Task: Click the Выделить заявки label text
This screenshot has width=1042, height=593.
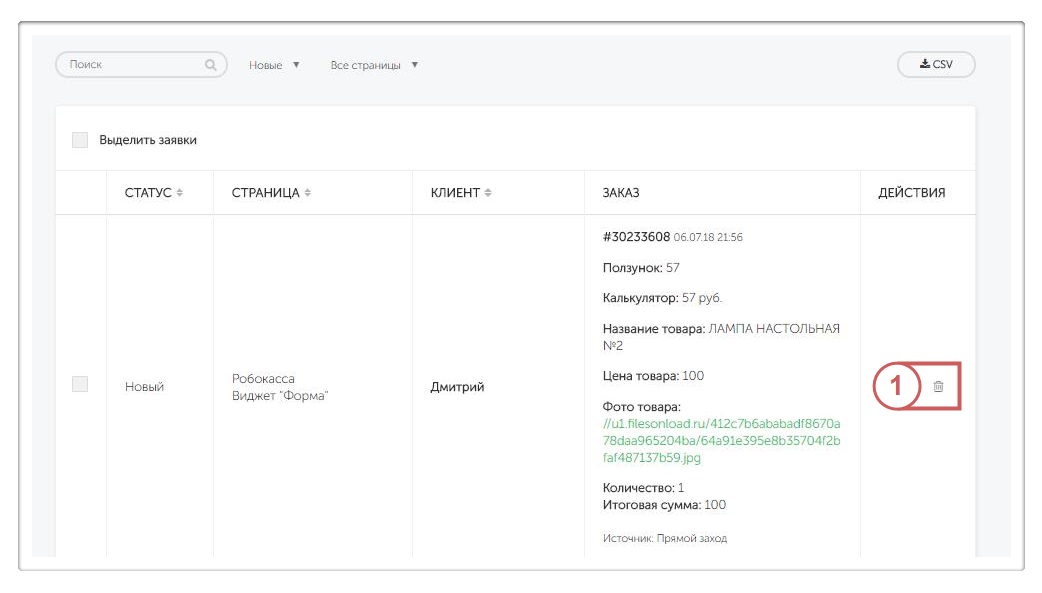Action: click(x=148, y=140)
